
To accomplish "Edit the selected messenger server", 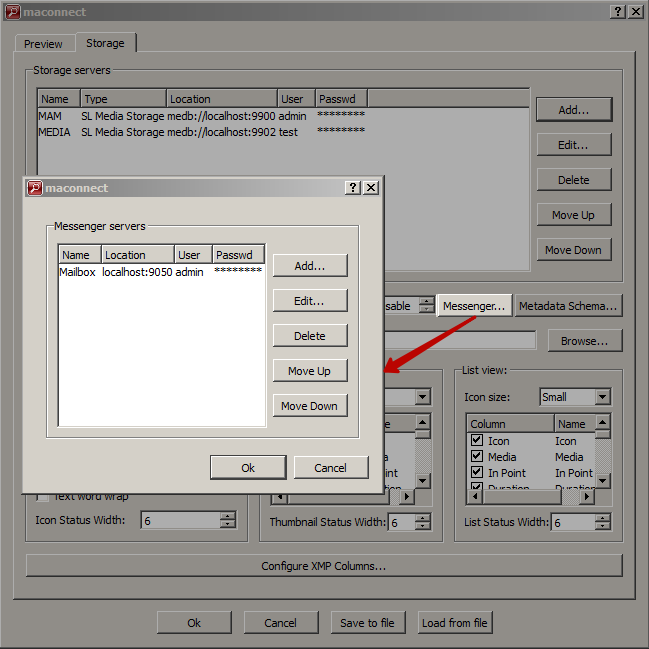I will pos(310,301).
